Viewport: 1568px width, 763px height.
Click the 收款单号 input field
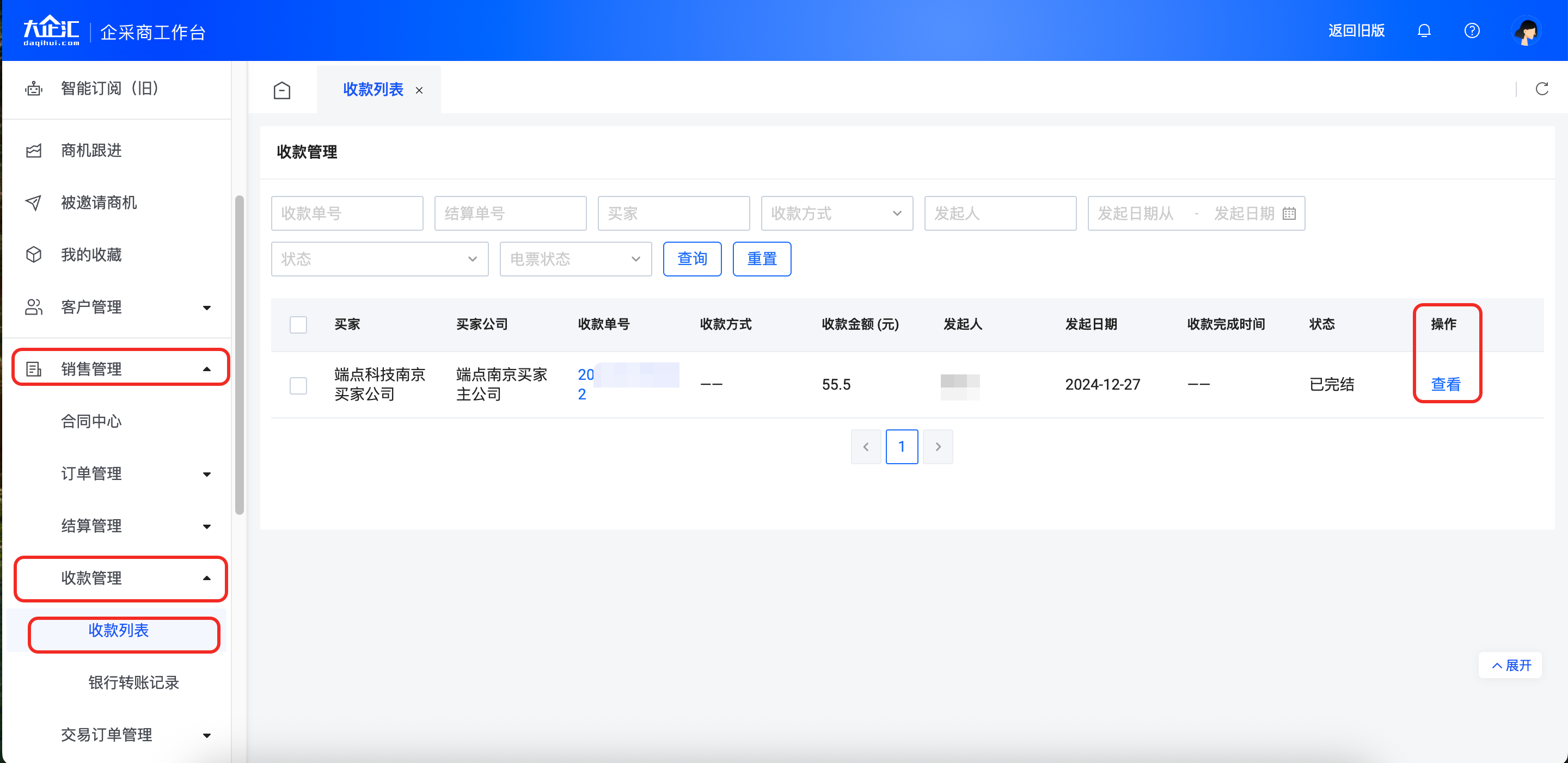(x=347, y=213)
